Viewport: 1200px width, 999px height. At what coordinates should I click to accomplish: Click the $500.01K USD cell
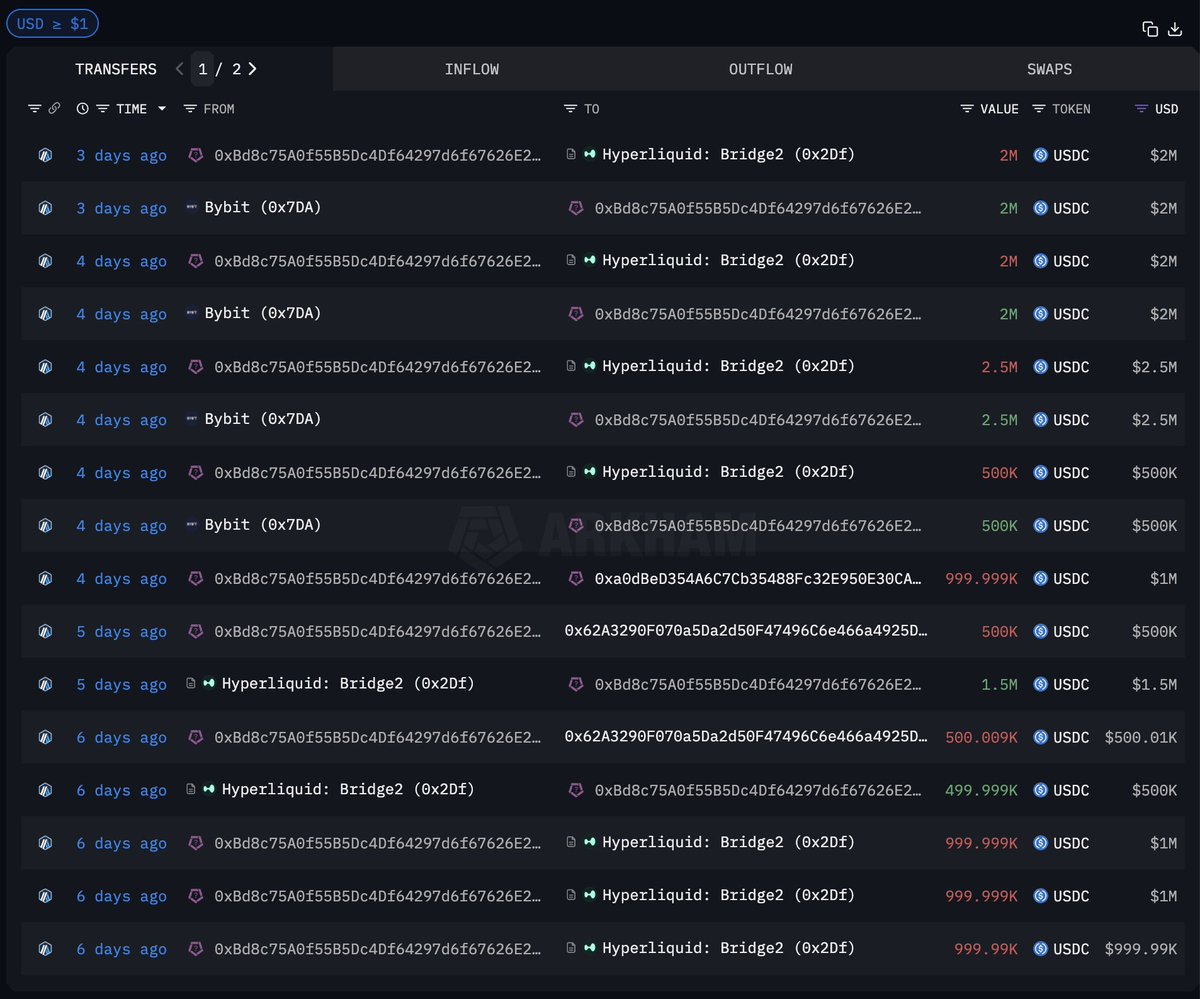[x=1141, y=738]
